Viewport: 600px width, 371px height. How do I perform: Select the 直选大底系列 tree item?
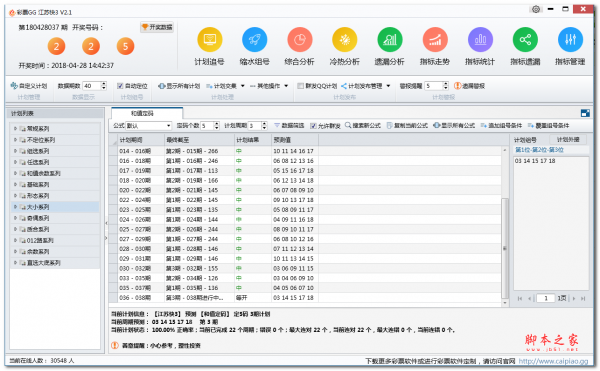(55, 263)
